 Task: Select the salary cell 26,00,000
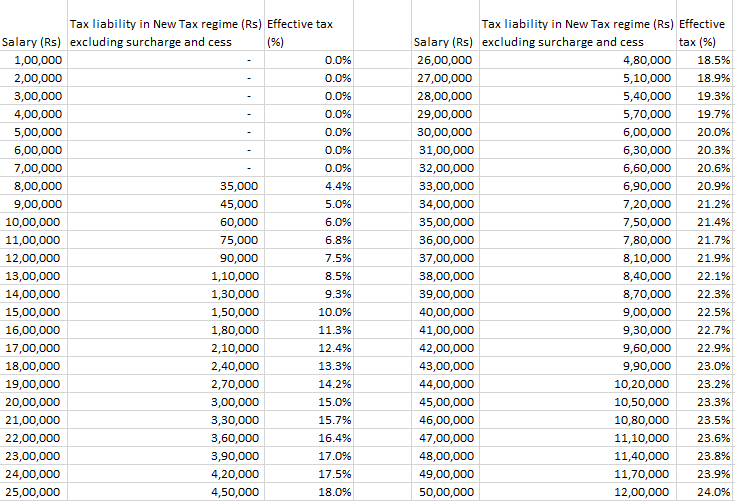[445, 60]
